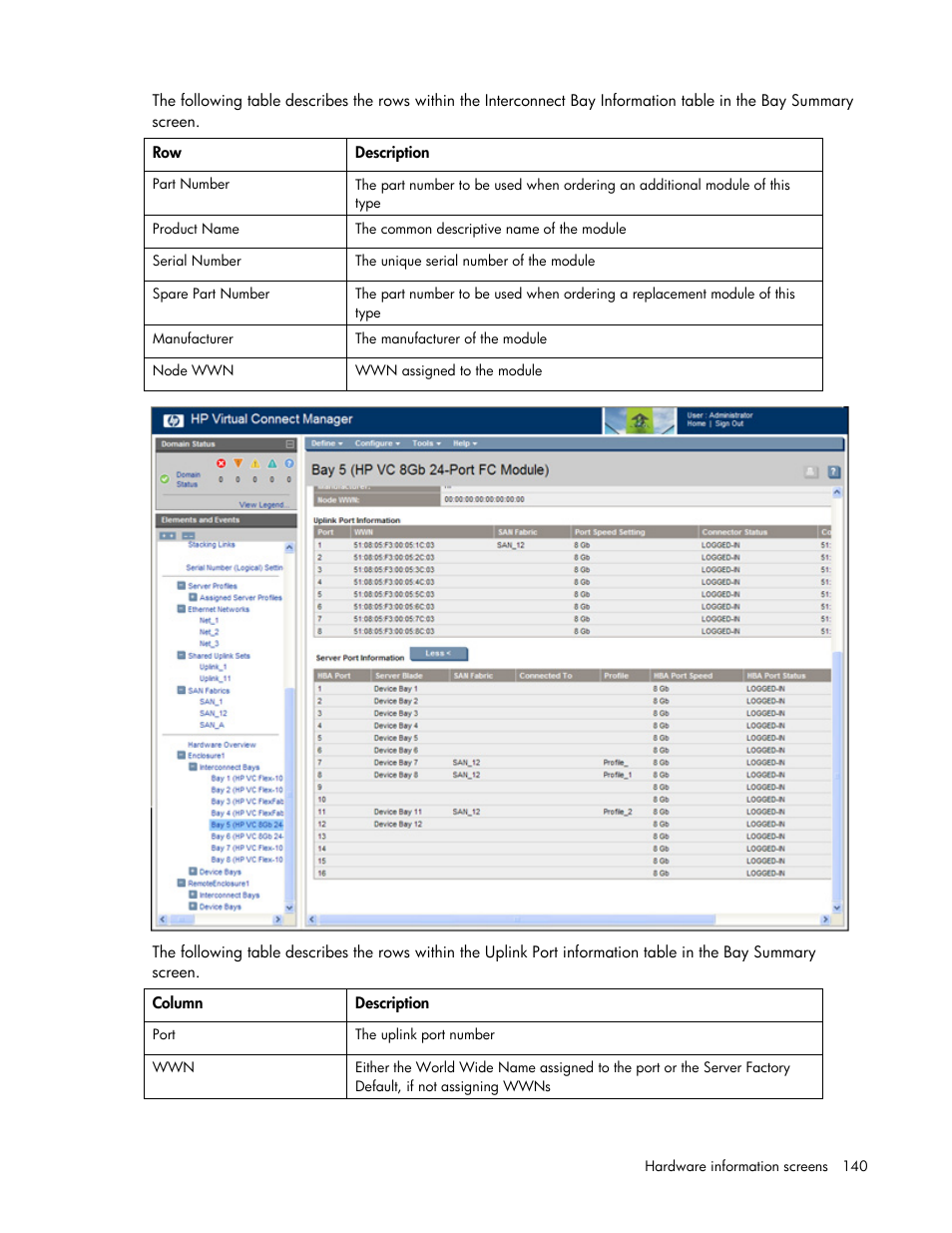Collapse the SAN Fabrics tree node
This screenshot has width=952, height=1233.
(182, 690)
